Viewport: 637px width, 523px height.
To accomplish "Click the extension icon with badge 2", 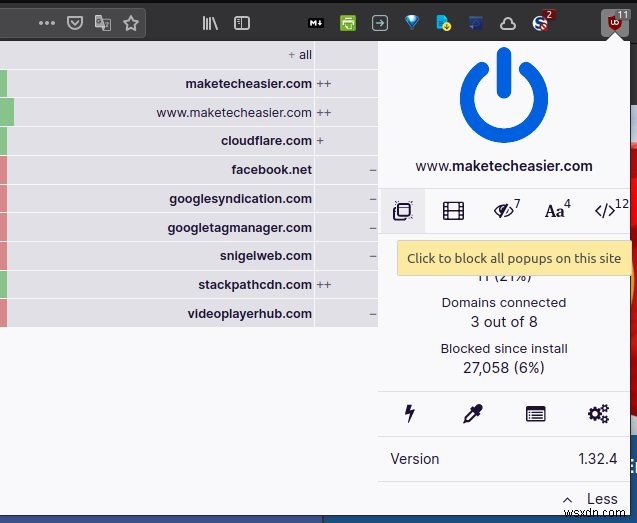I will point(542,22).
